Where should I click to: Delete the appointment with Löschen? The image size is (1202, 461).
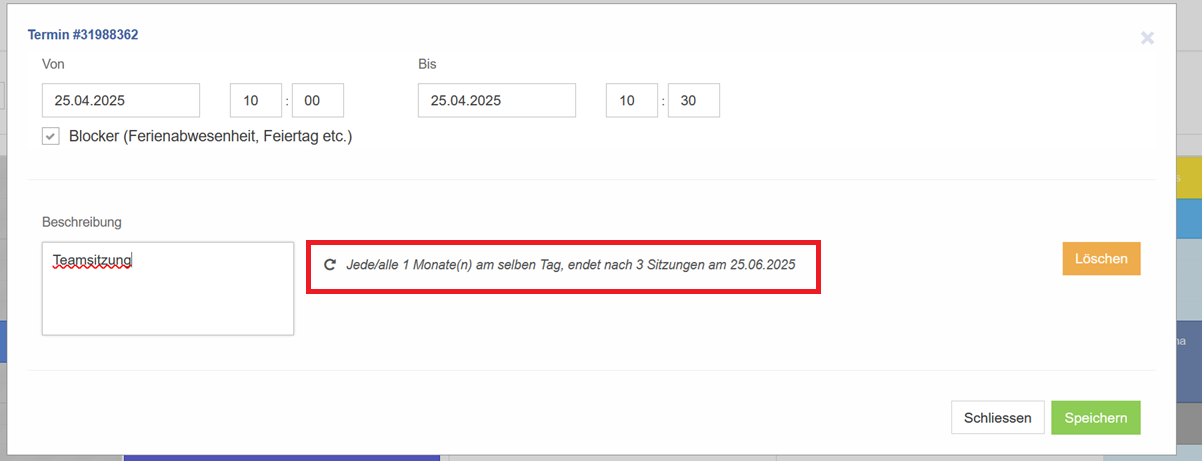(1101, 258)
